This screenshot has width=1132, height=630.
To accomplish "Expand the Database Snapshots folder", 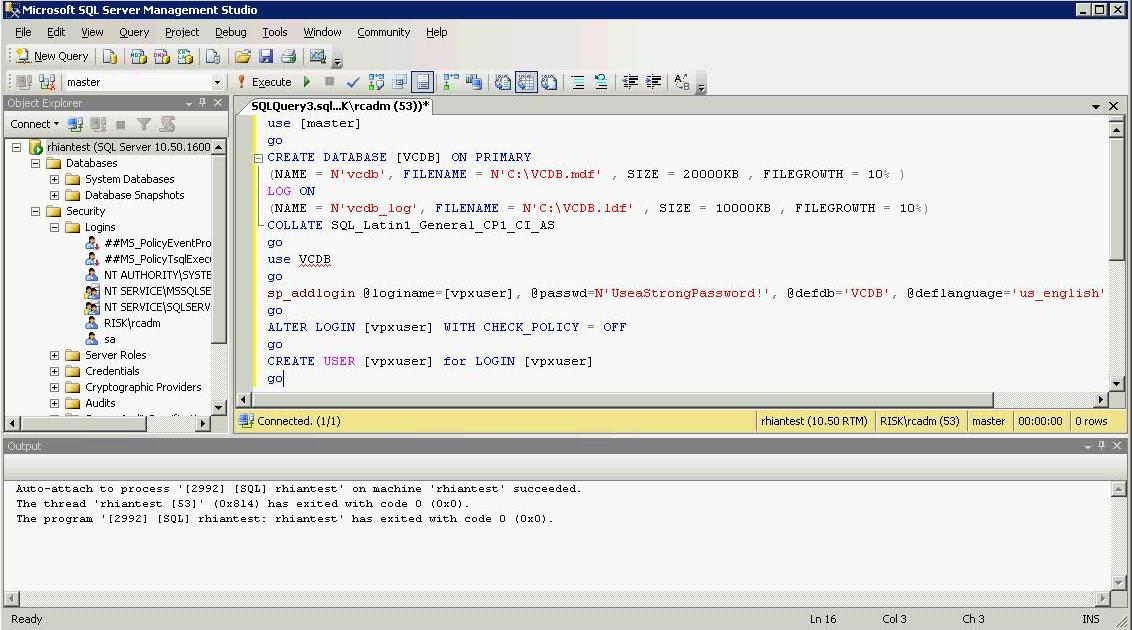I will click(x=54, y=195).
